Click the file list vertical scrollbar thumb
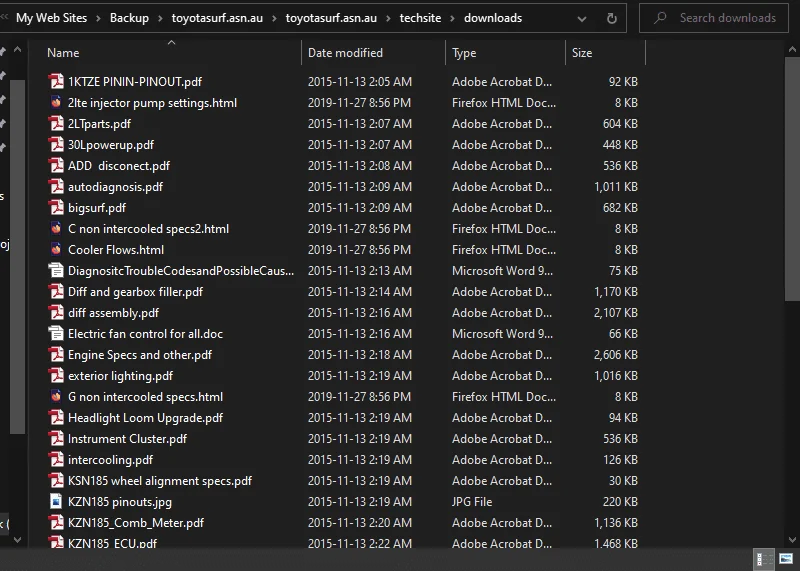The image size is (800, 571). pos(792,180)
